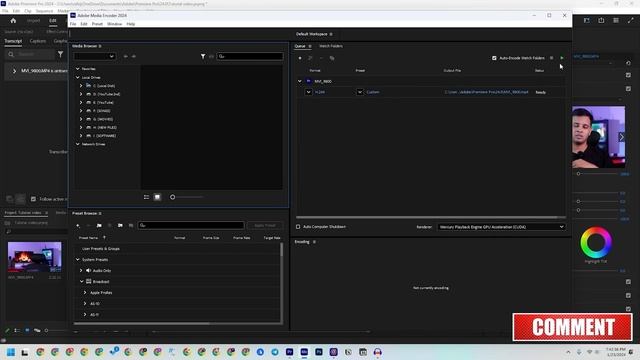Viewport: 640px width, 360px height.
Task: Click the Home icon in Premiere Pro
Action: tap(13, 20)
